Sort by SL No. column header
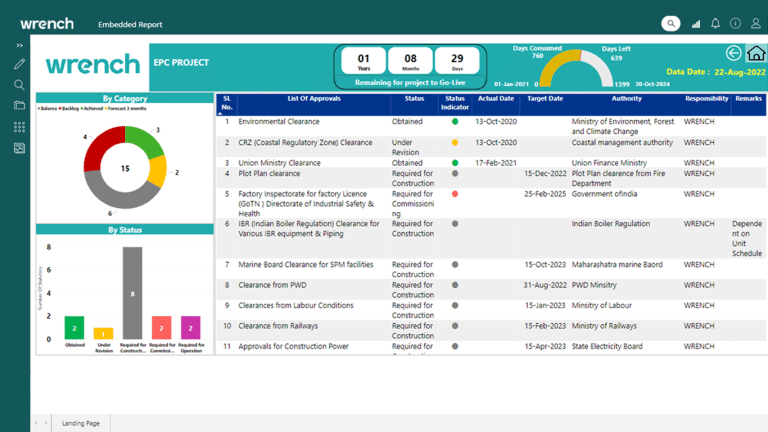The height and width of the screenshot is (432, 768). tap(227, 103)
